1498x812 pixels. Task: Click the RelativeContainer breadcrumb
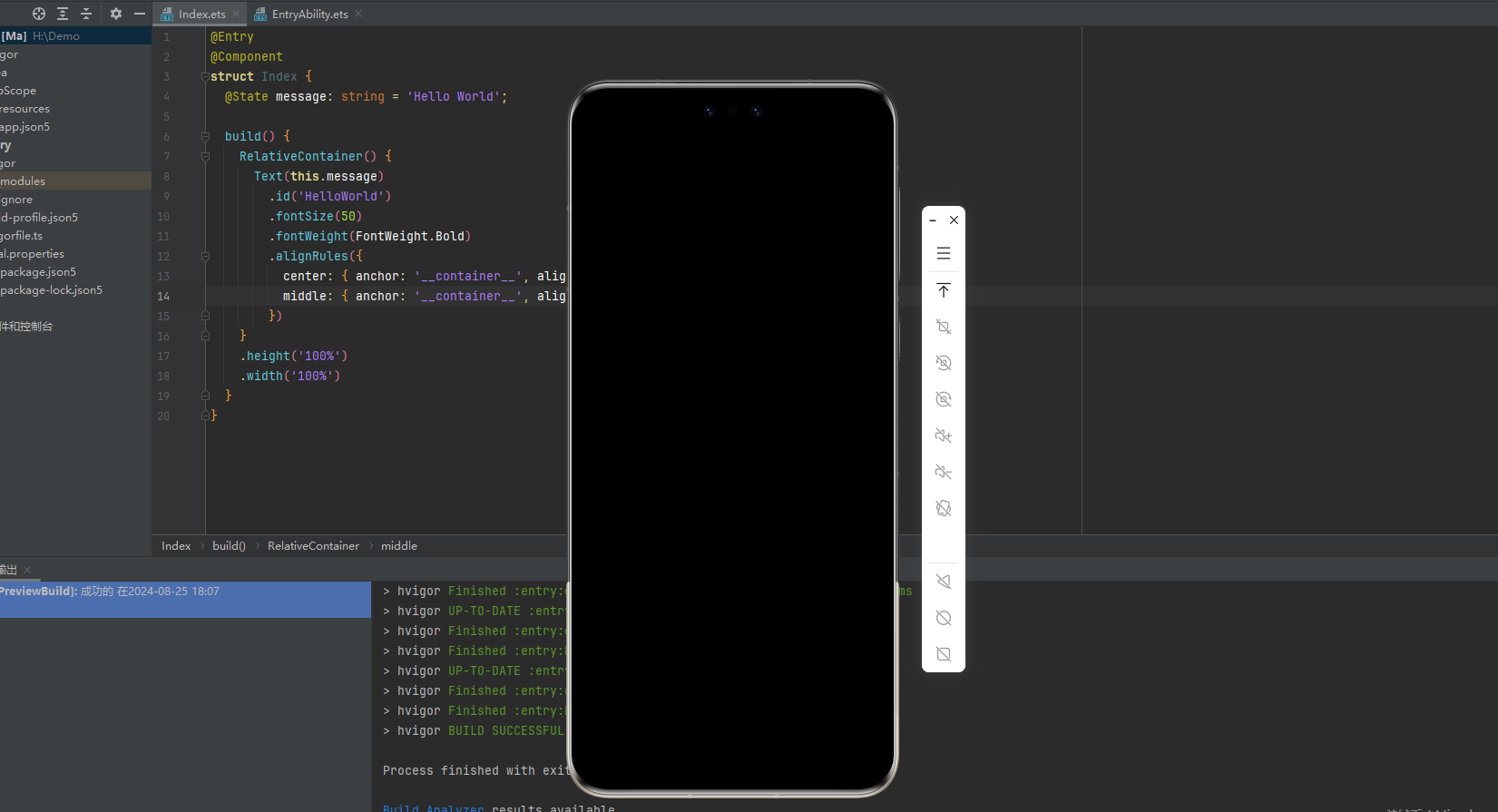(x=313, y=546)
